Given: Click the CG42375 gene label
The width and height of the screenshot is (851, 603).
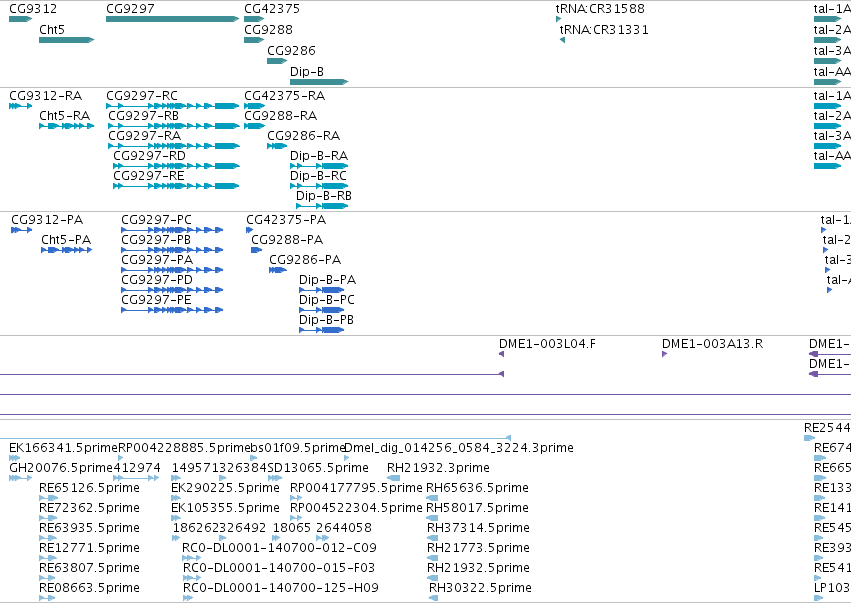Looking at the screenshot, I should (272, 9).
